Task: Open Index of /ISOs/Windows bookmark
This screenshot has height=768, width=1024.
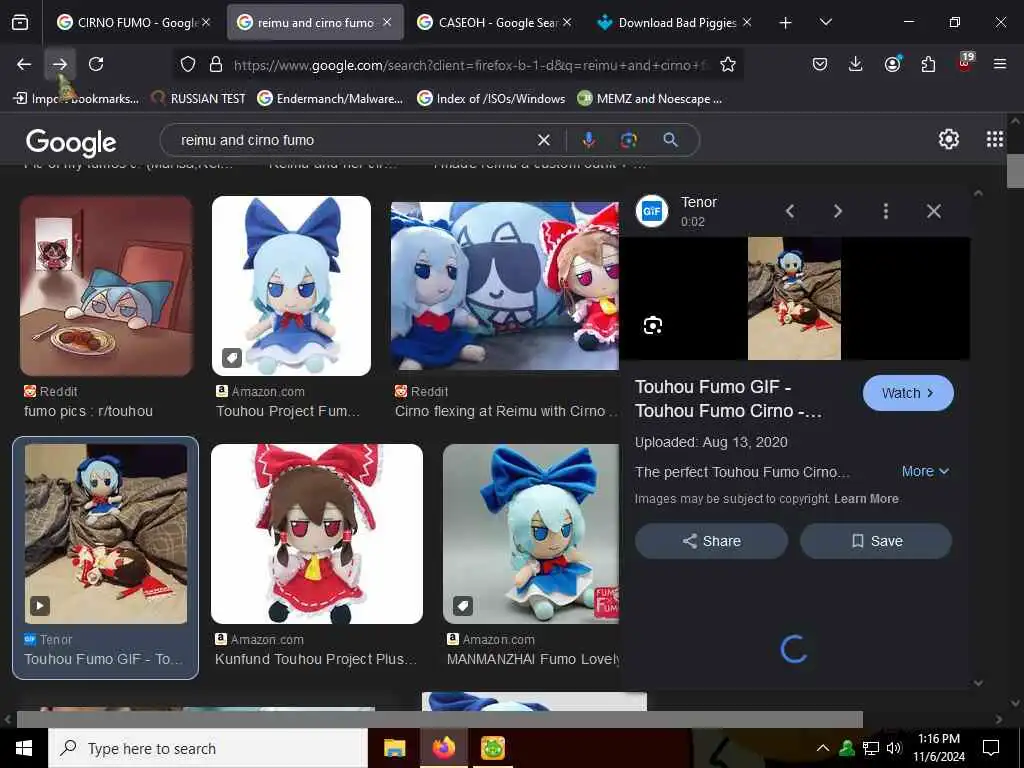Action: (x=491, y=99)
